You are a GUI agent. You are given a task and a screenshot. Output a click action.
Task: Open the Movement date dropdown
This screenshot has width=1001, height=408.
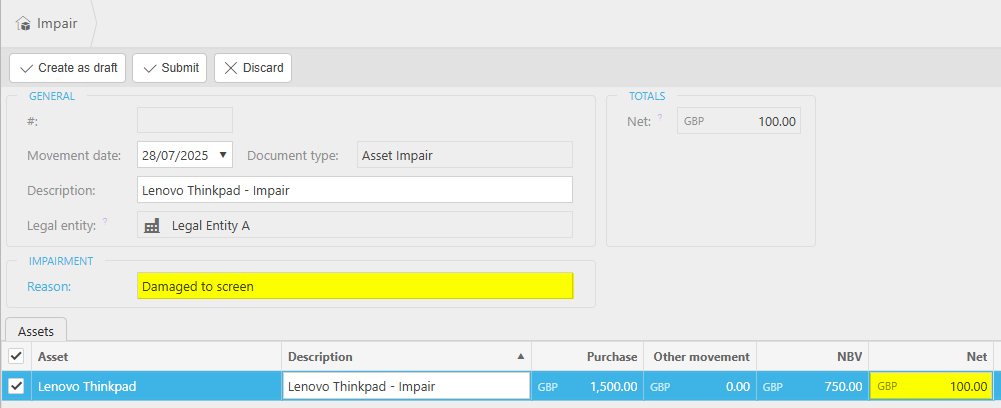[222, 155]
